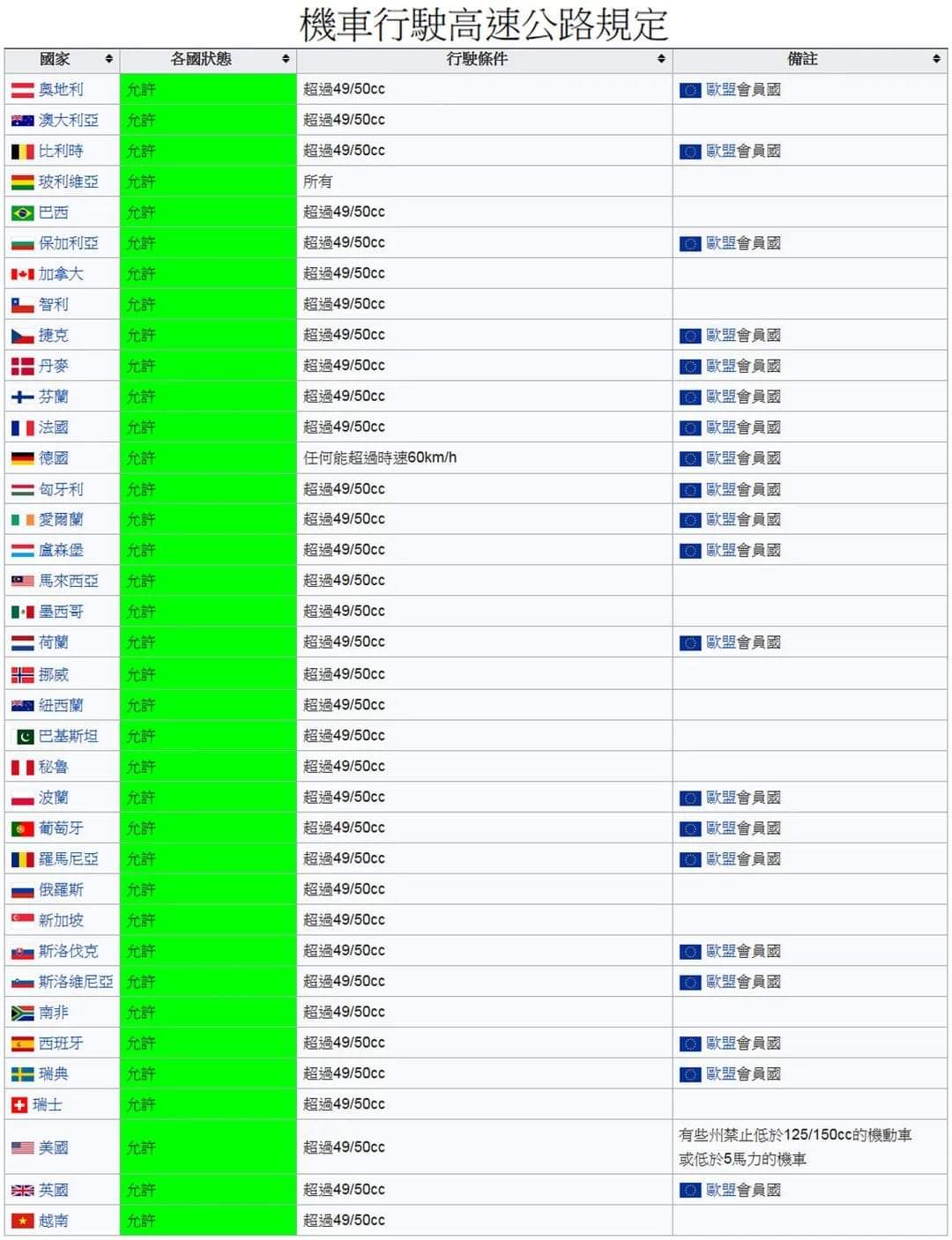Sort table by 行駛條件 column arrows

click(661, 59)
